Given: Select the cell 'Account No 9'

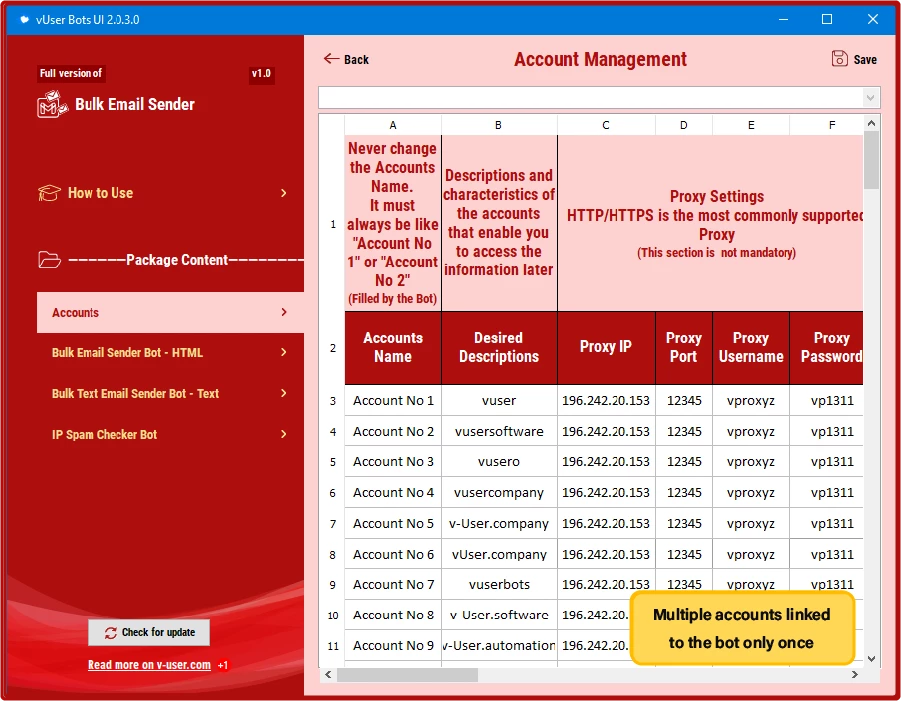Looking at the screenshot, I should 393,646.
